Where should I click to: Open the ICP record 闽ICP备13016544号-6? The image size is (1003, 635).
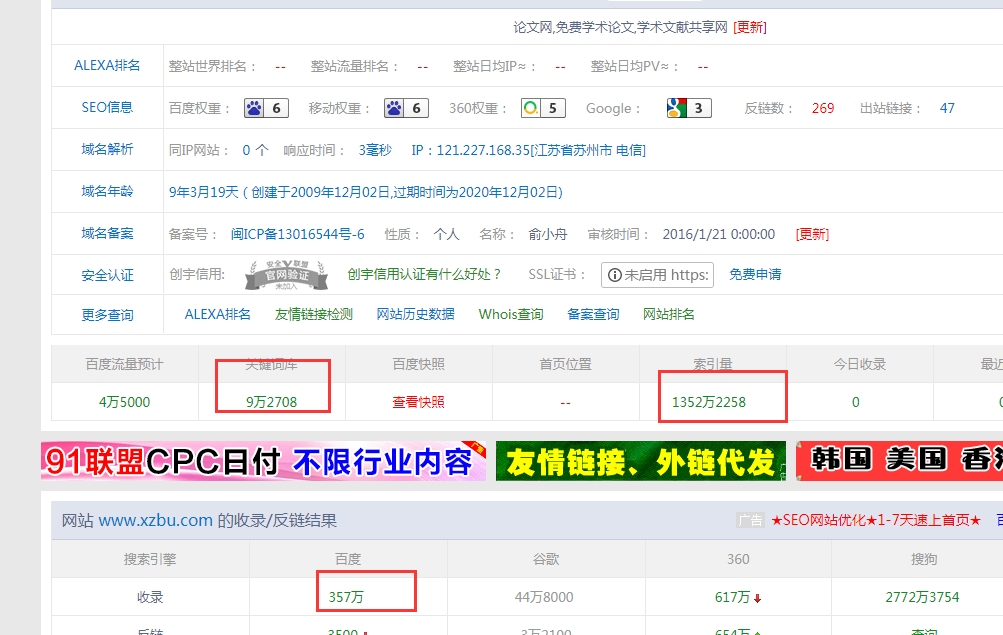coord(297,234)
